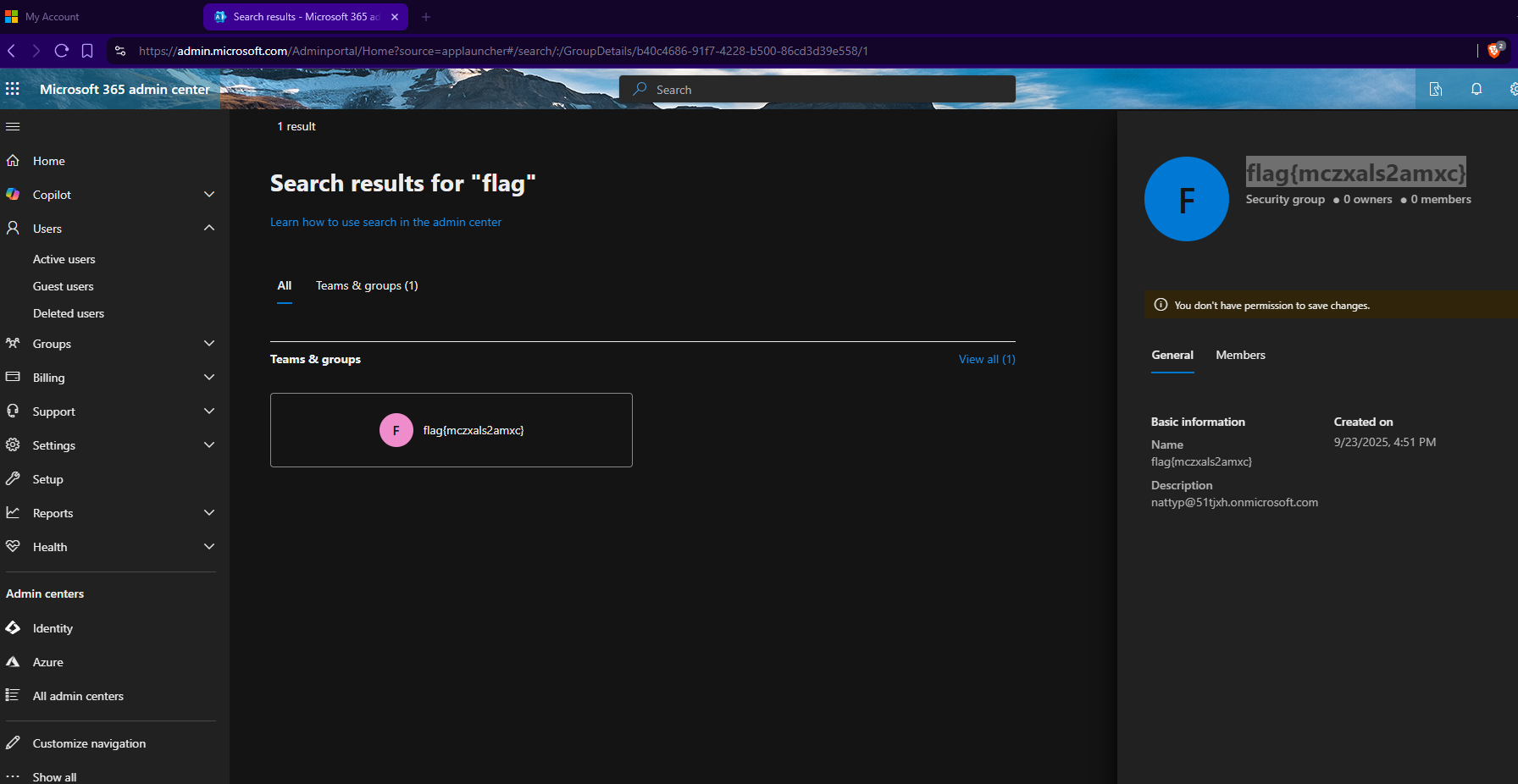This screenshot has height=784, width=1518.
Task: Open the notifications bell icon
Action: pos(1476,89)
